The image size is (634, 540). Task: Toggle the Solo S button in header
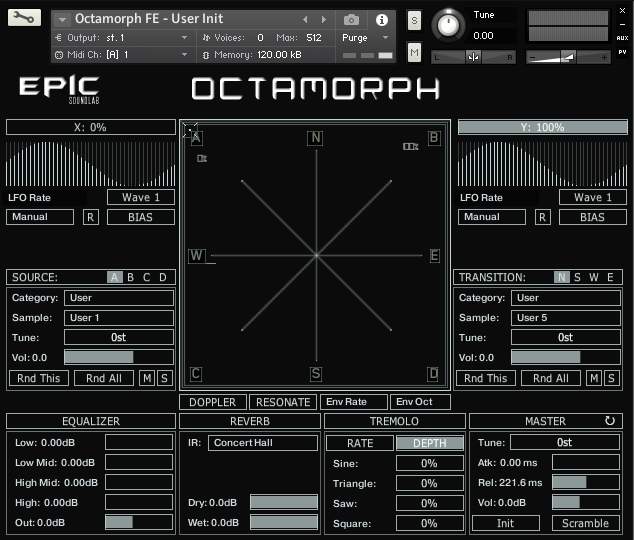coord(415,20)
